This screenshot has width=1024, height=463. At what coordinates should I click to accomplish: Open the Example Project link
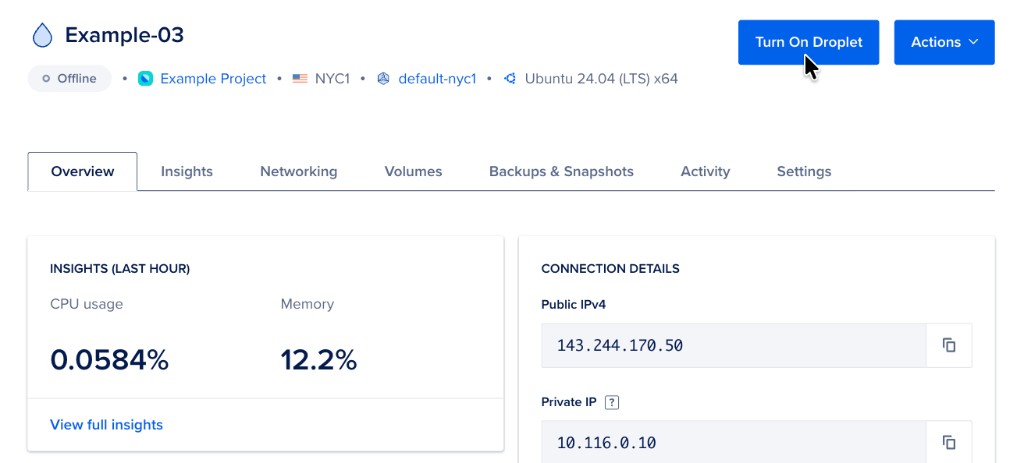click(x=213, y=78)
